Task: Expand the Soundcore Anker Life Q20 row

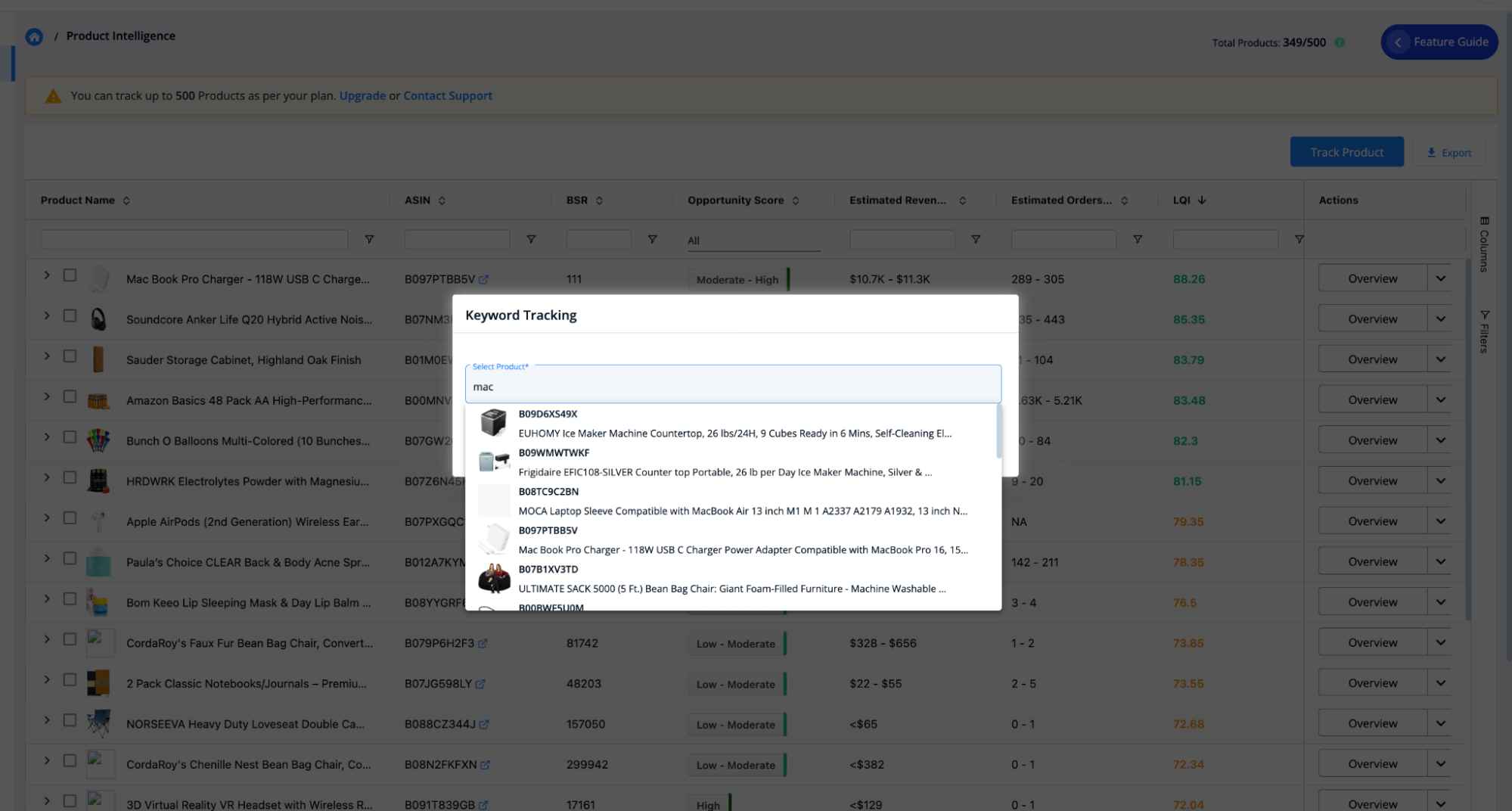Action: point(47,315)
